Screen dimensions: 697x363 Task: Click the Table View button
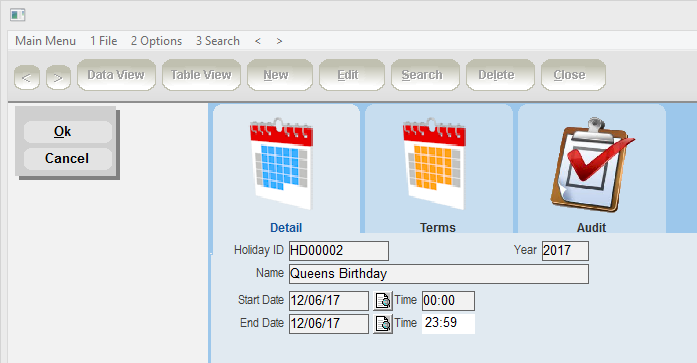201,75
